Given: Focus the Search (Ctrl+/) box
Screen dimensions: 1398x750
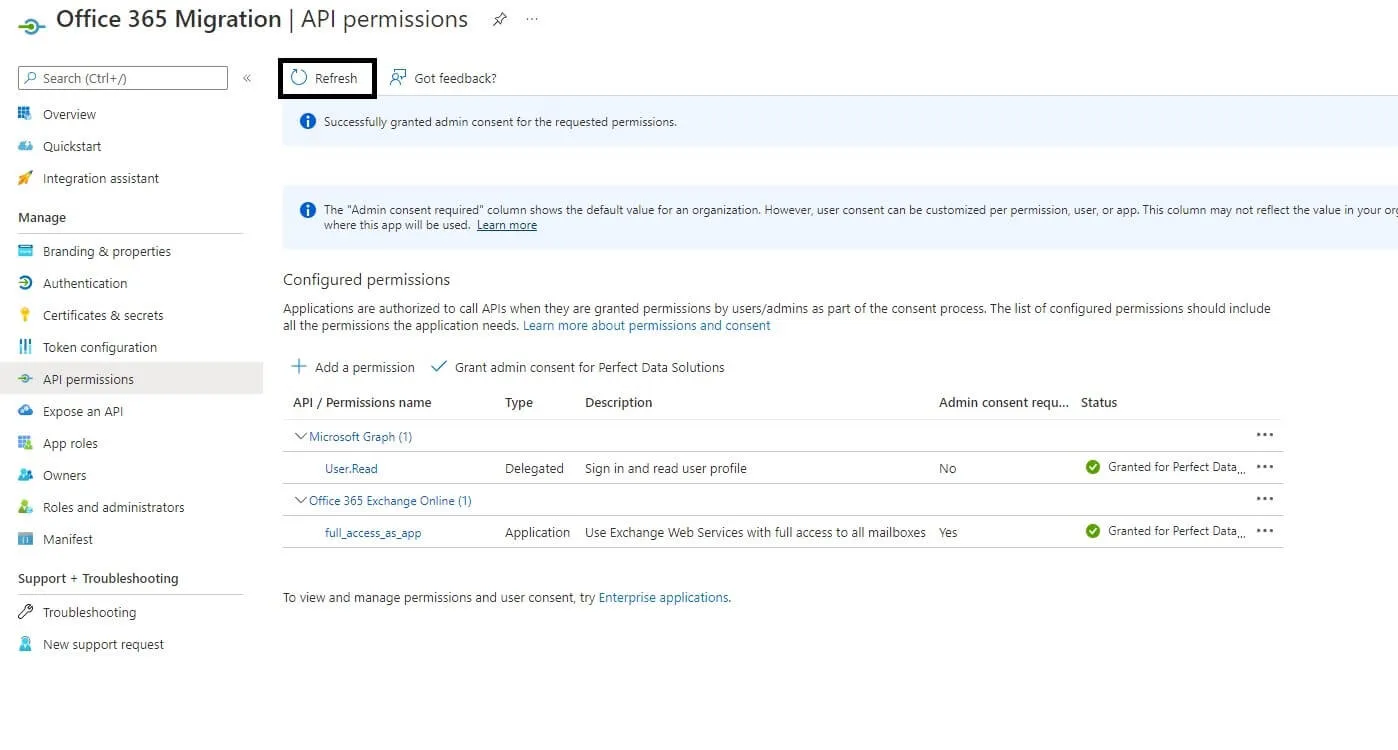Looking at the screenshot, I should pyautogui.click(x=123, y=78).
